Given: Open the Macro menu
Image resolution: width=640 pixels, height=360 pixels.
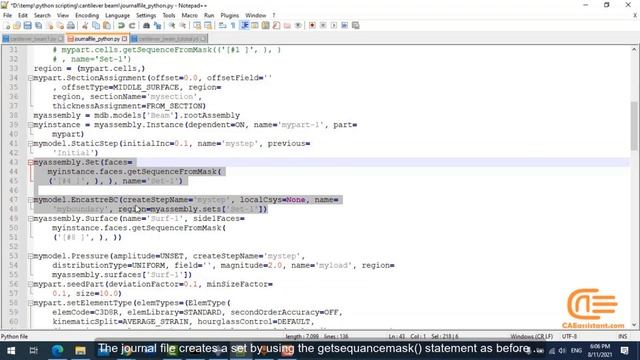Looking at the screenshot, I should pyautogui.click(x=189, y=16).
